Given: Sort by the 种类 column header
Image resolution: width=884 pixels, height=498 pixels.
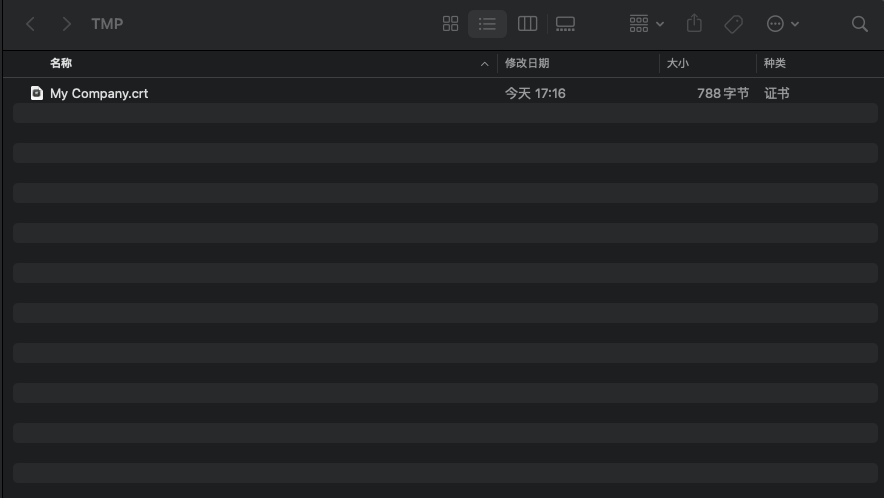Looking at the screenshot, I should point(775,63).
